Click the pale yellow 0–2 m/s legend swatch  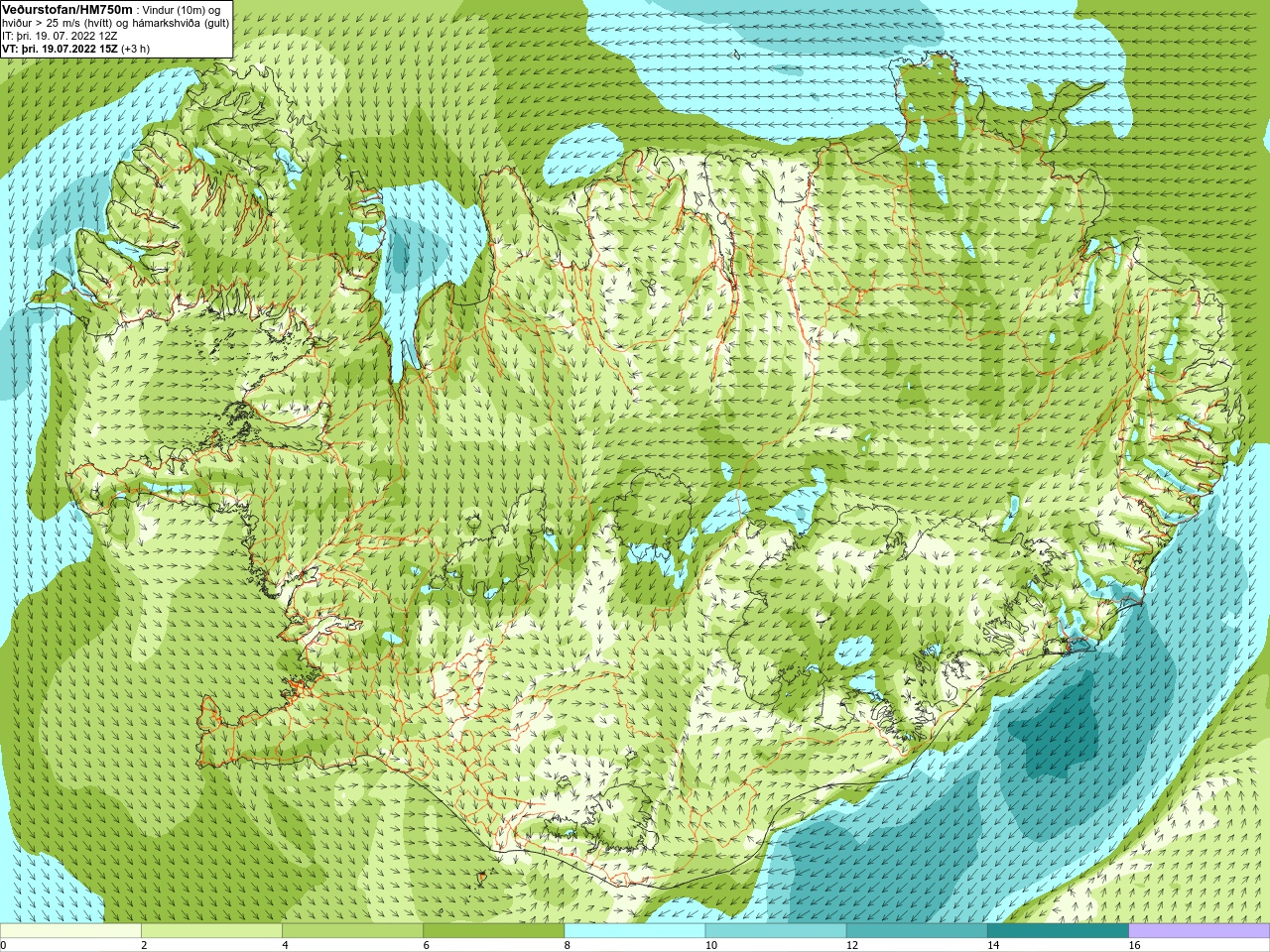70,931
